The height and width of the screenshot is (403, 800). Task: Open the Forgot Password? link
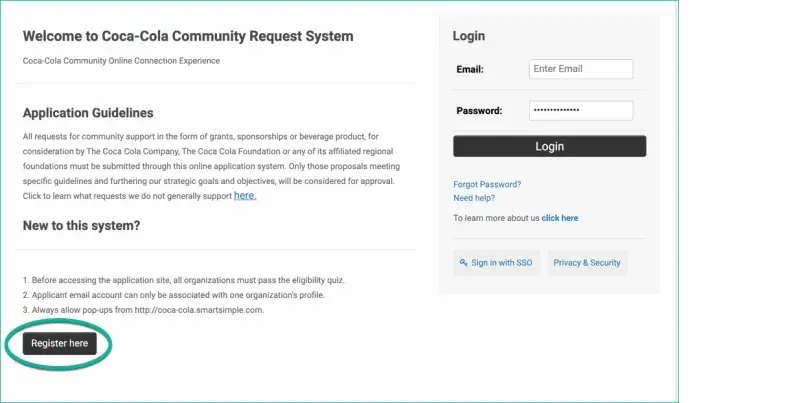point(487,184)
